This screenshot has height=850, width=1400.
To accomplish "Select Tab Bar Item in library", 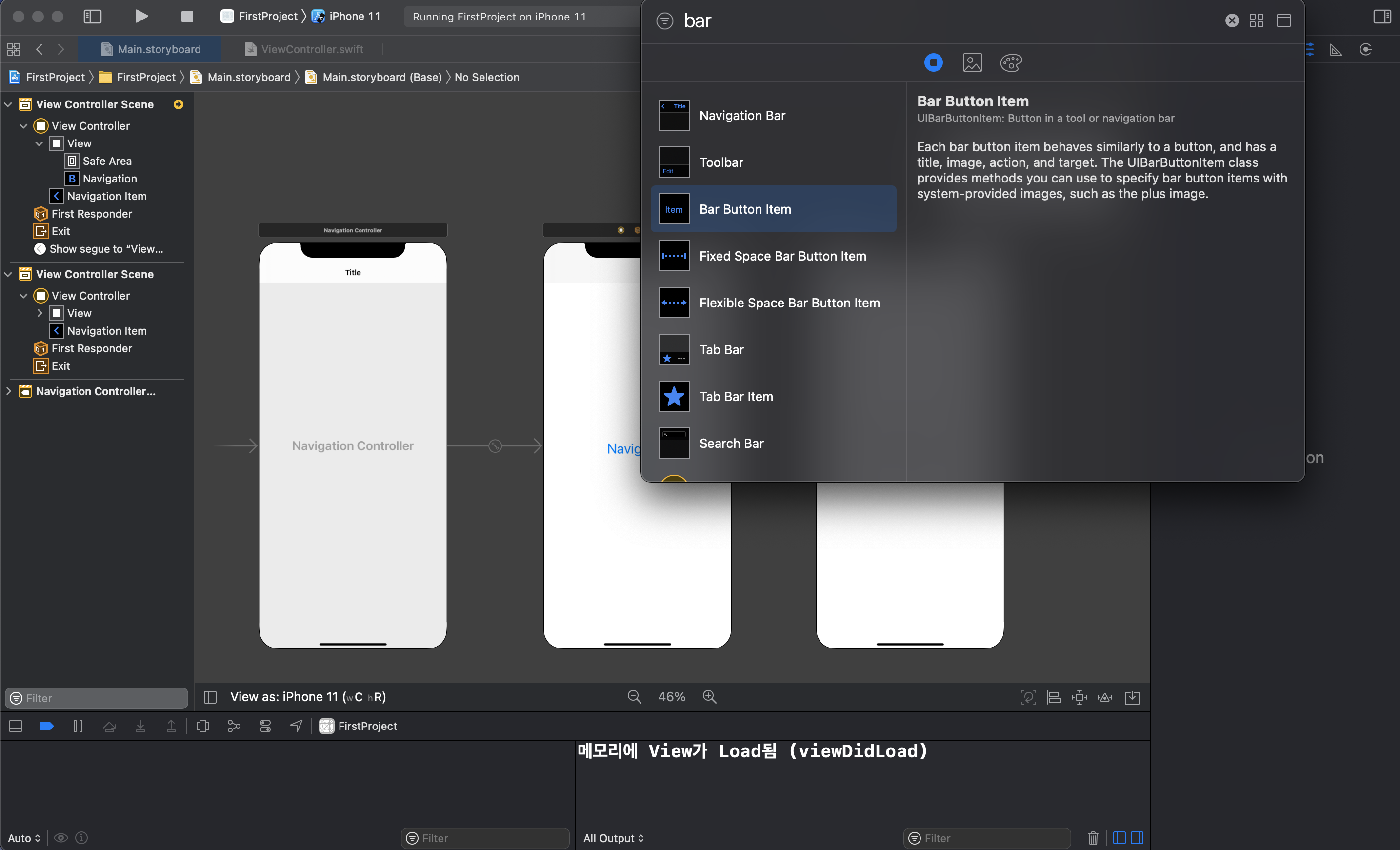I will click(773, 396).
